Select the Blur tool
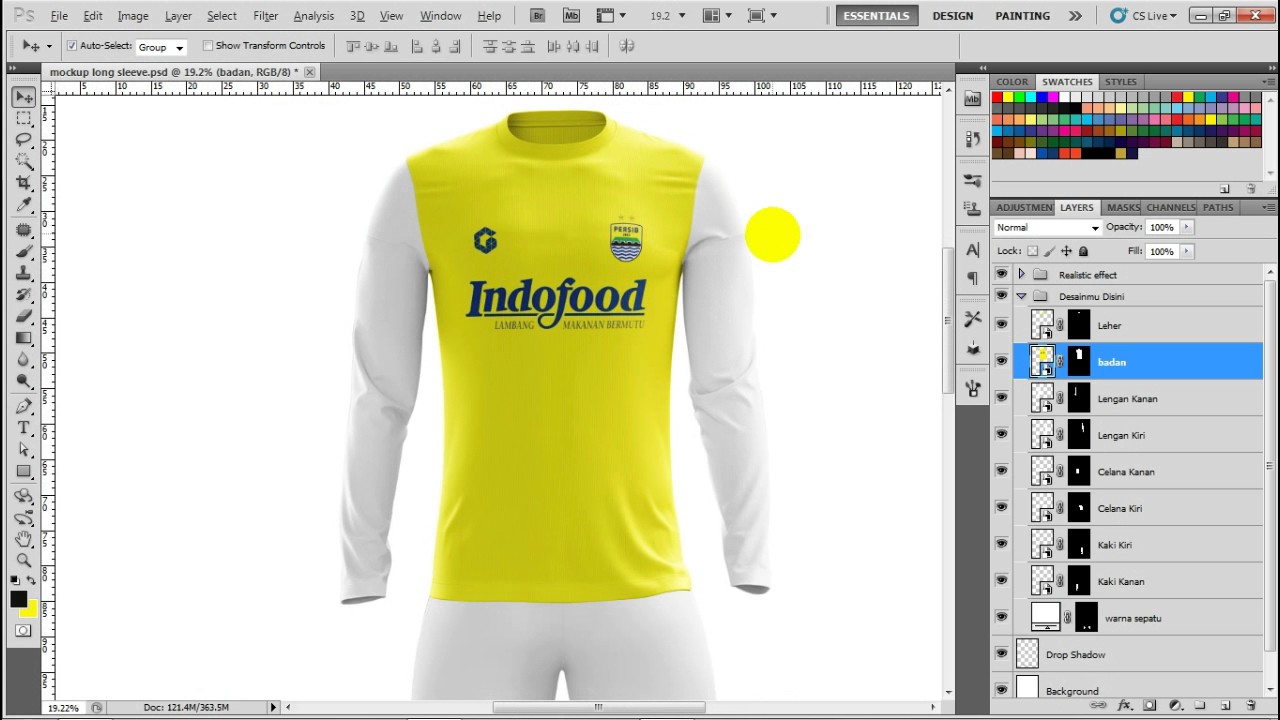 tap(24, 359)
